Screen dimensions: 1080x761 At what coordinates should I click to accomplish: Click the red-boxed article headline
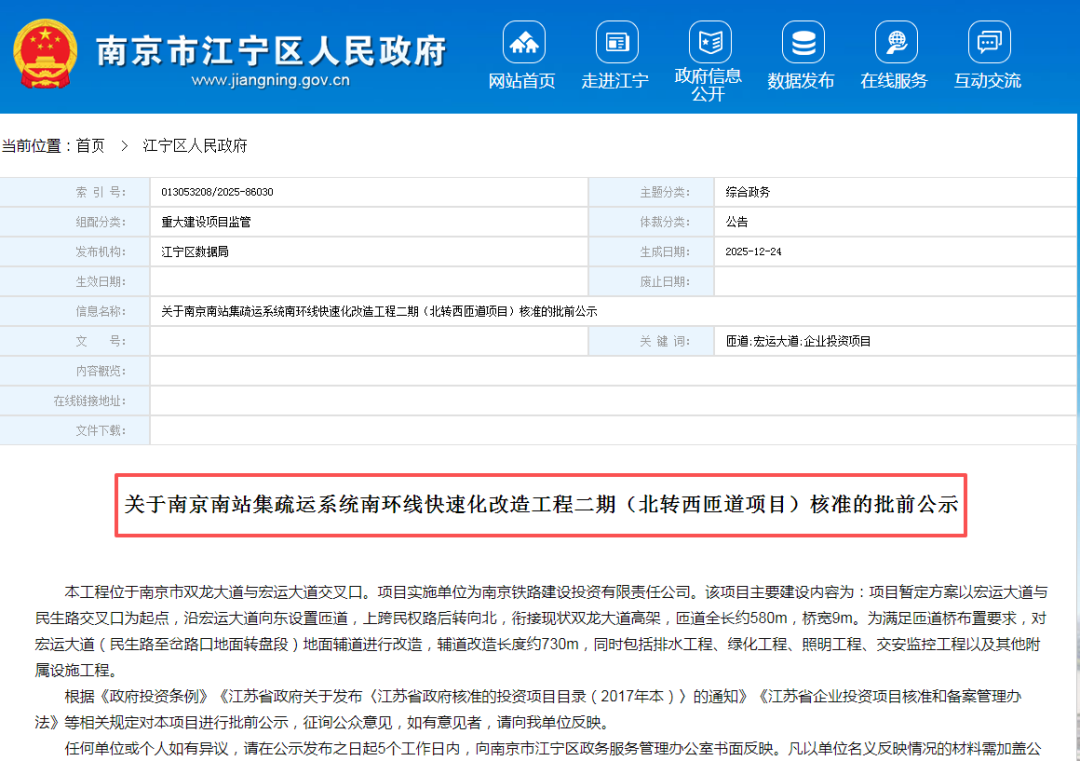[x=541, y=505]
